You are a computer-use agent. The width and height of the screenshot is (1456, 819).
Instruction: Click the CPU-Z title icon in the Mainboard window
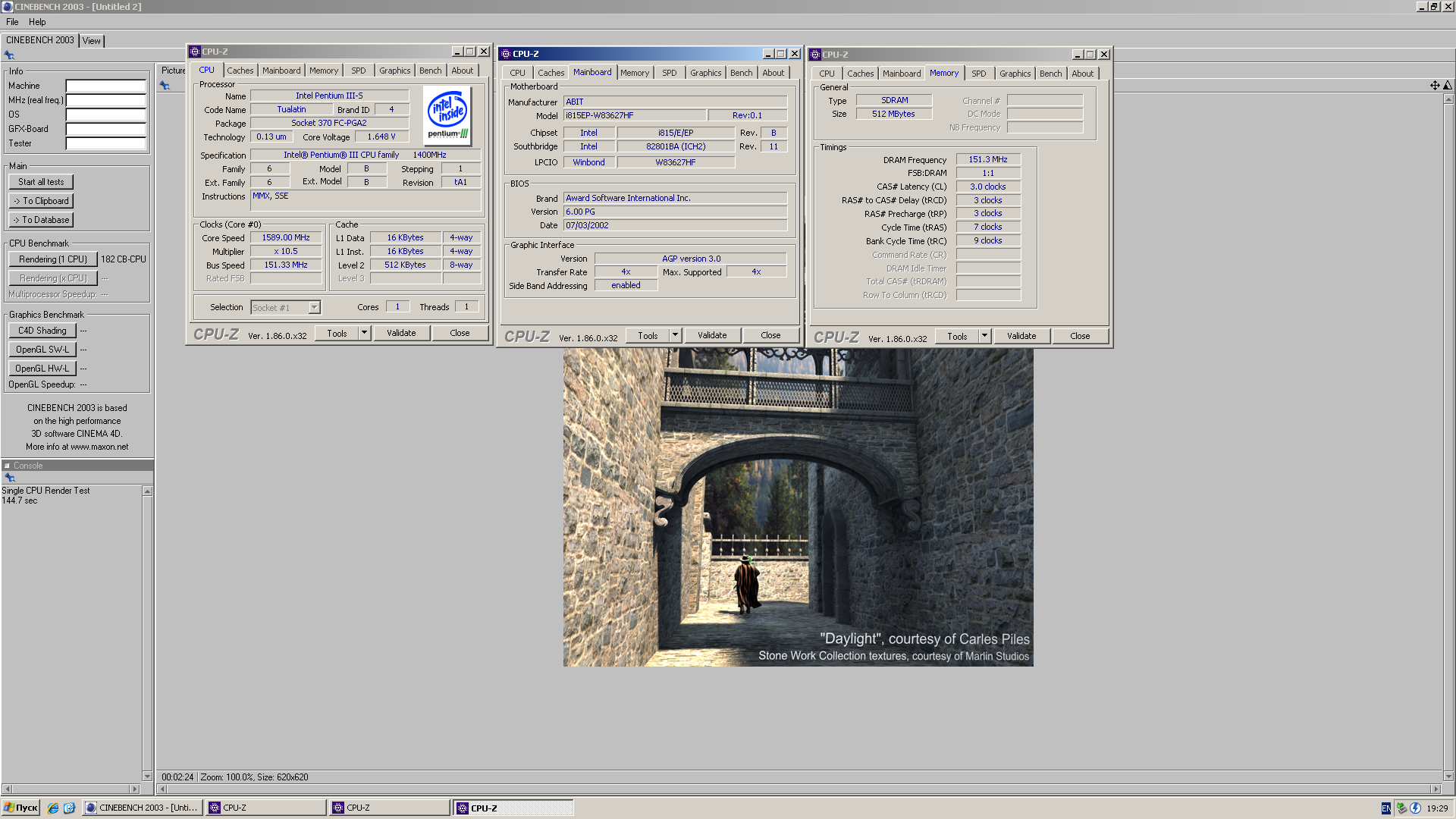point(506,54)
